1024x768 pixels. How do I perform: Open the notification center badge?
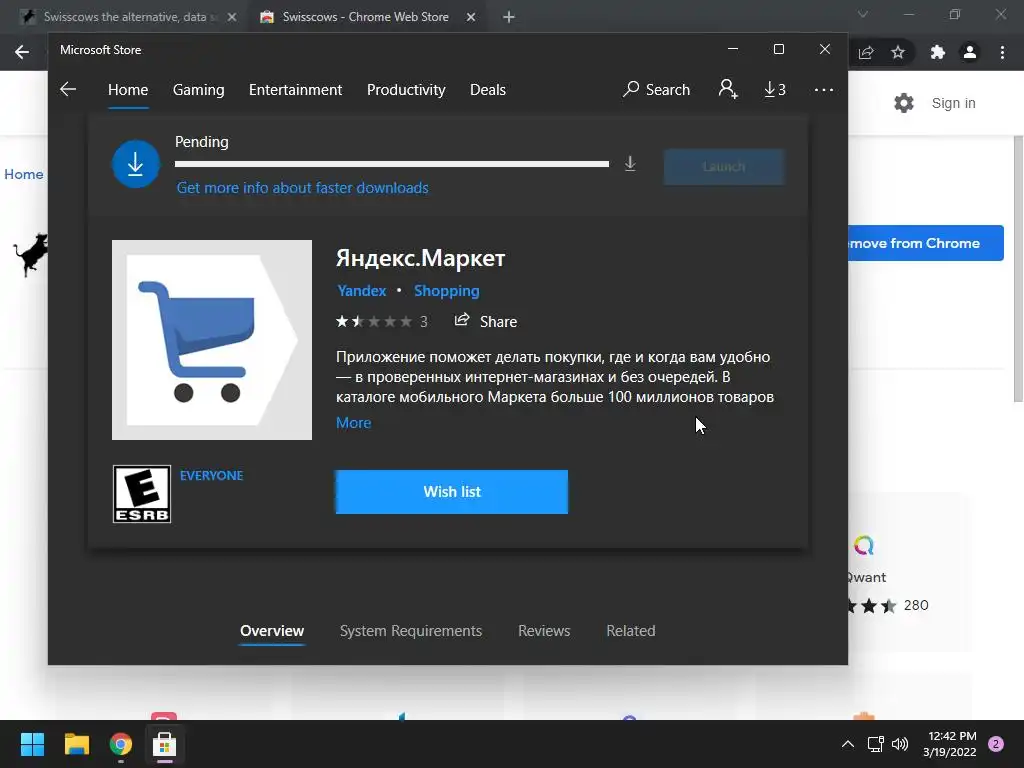[996, 744]
